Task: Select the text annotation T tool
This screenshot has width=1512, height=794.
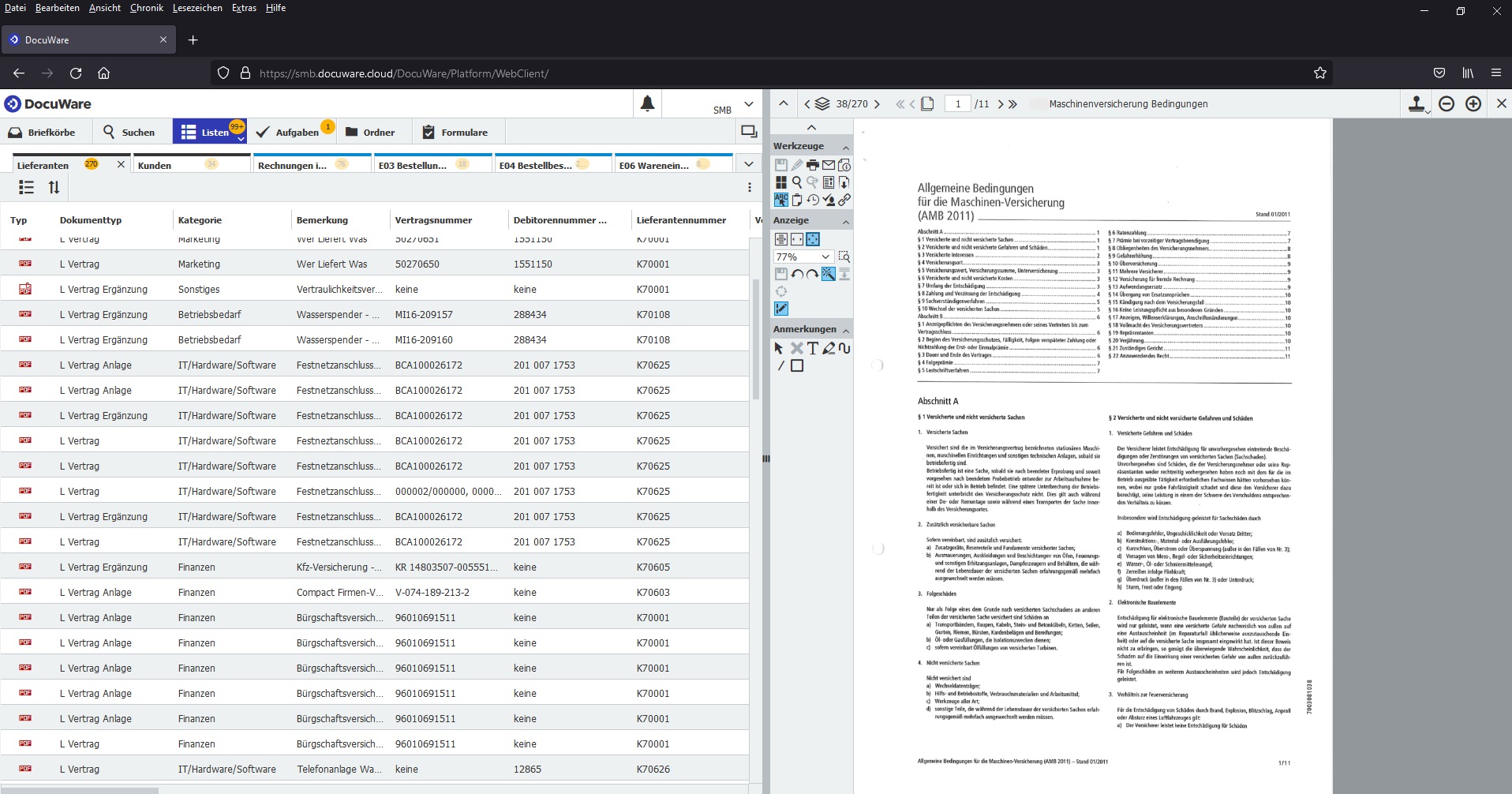Action: coord(812,348)
